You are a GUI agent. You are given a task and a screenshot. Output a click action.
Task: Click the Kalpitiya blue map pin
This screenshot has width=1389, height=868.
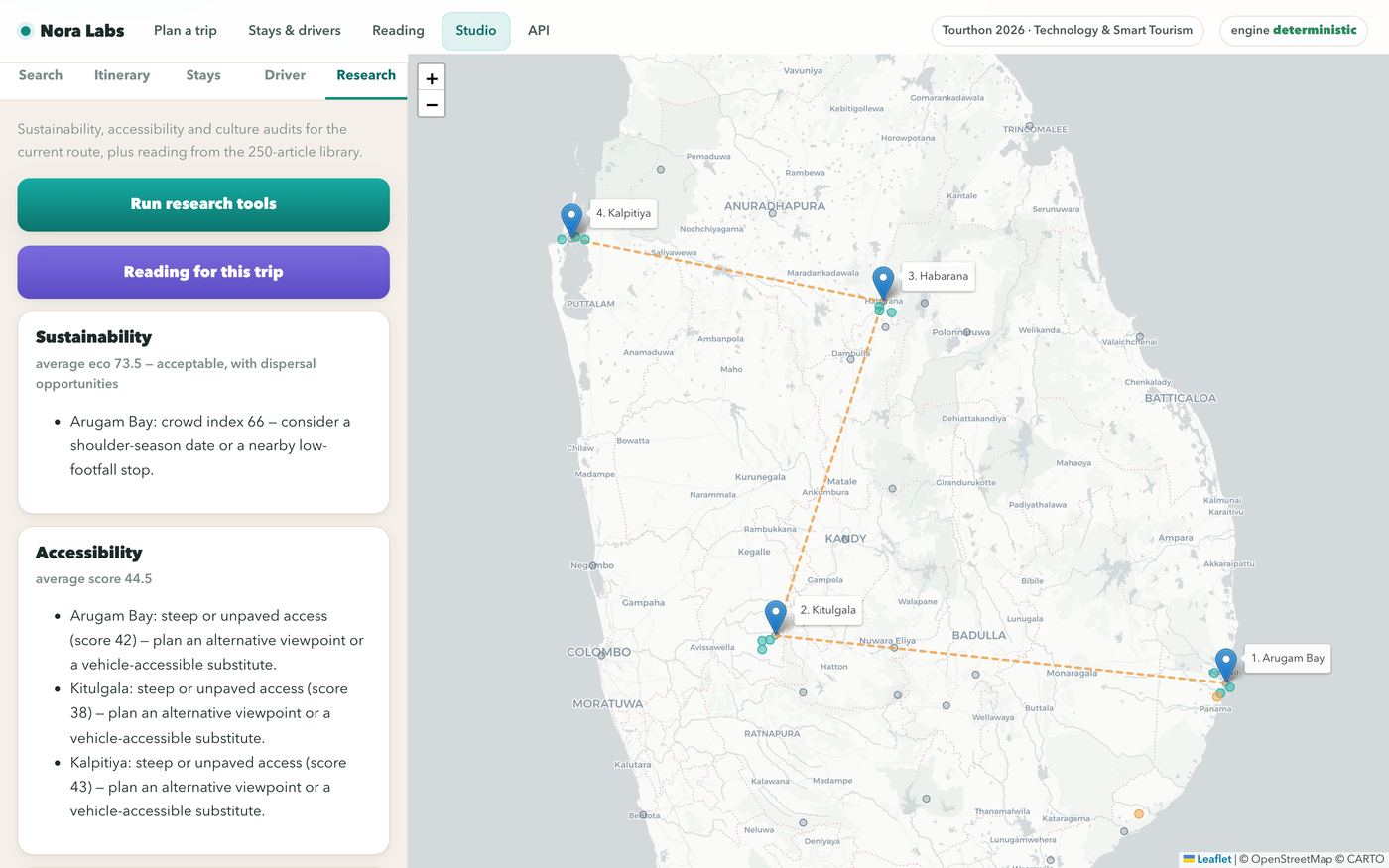click(x=571, y=219)
